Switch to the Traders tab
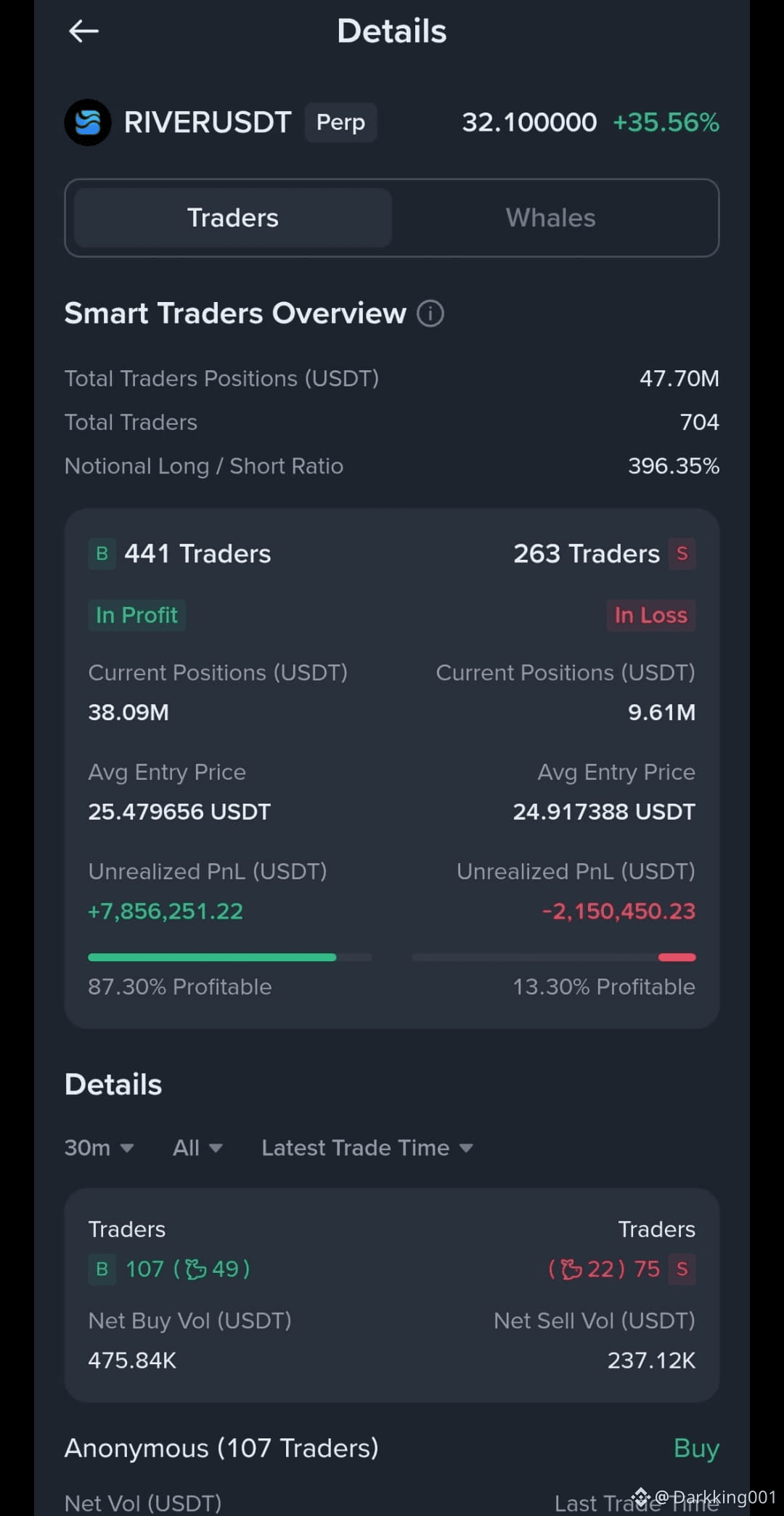This screenshot has width=784, height=1516. [233, 218]
